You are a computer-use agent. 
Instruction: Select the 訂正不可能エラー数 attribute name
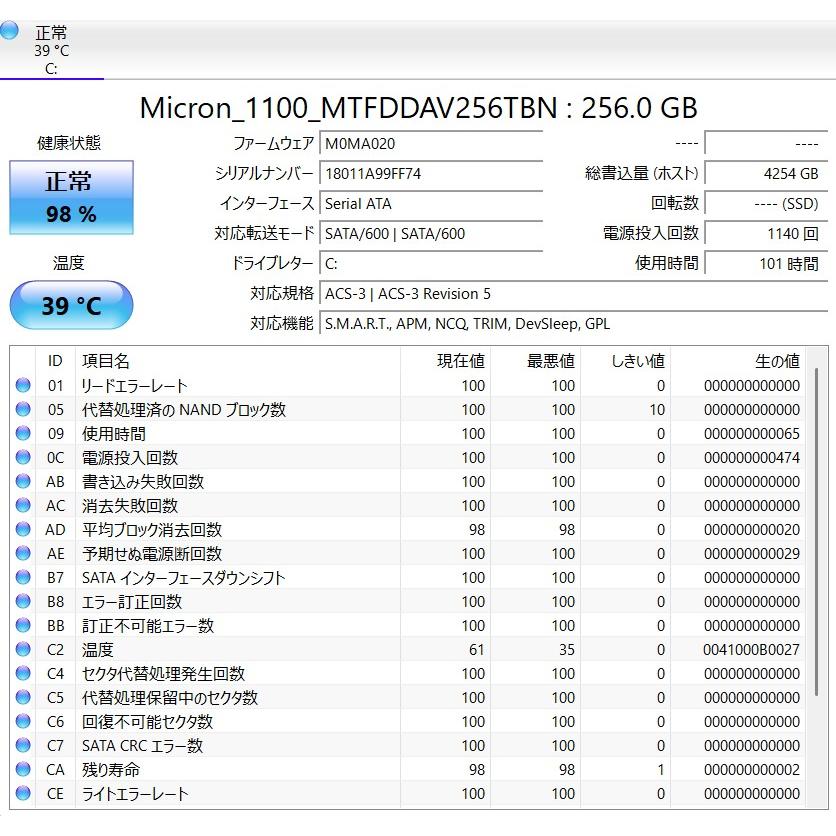pos(148,625)
